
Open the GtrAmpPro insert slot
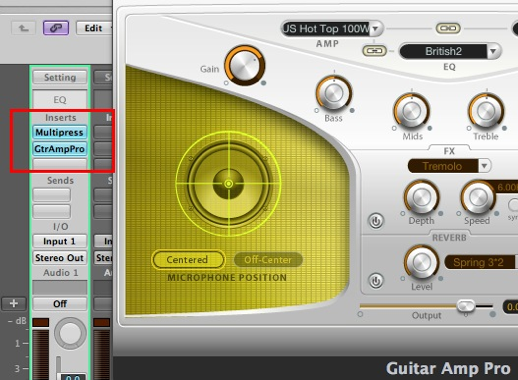[x=60, y=149]
